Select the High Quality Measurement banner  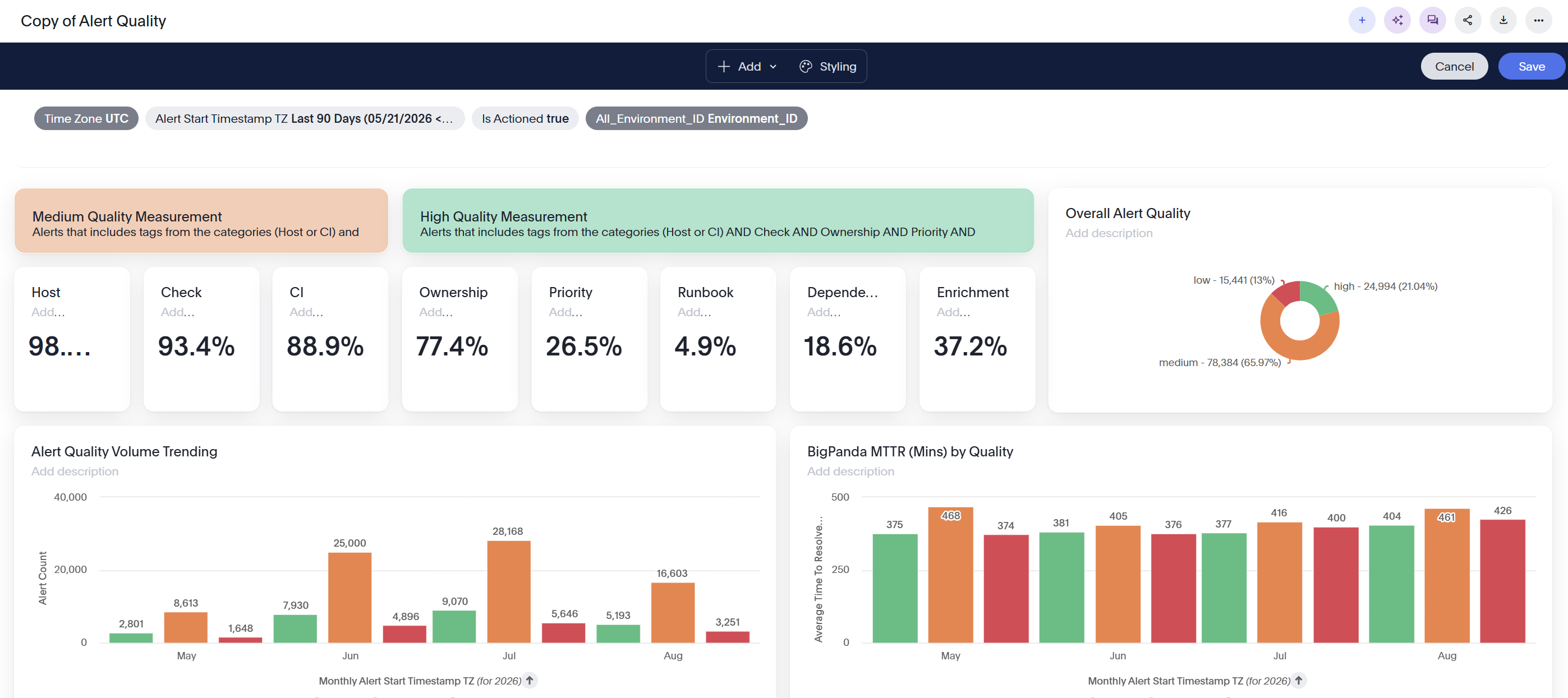[718, 220]
